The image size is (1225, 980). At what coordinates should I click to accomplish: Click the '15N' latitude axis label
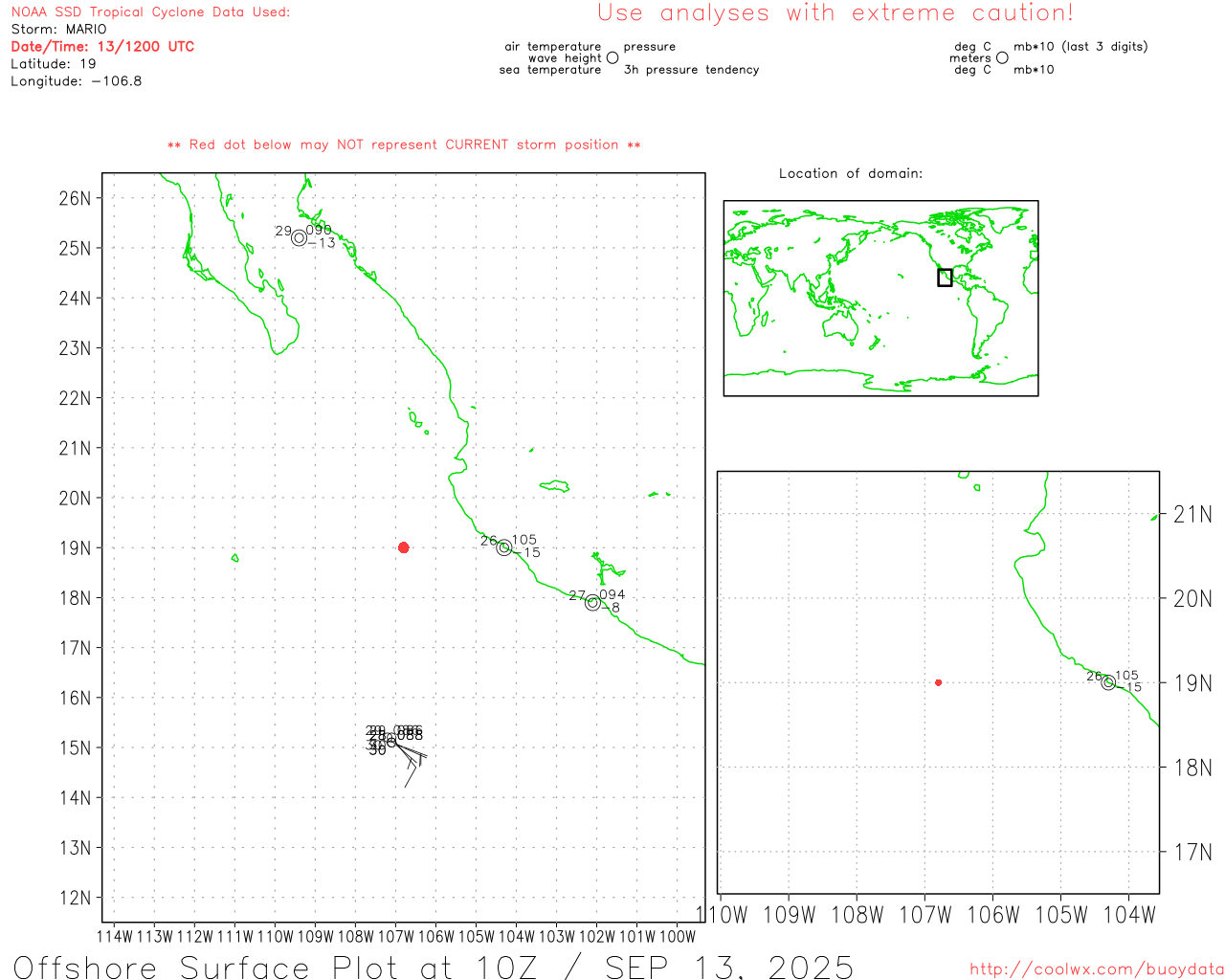point(75,747)
